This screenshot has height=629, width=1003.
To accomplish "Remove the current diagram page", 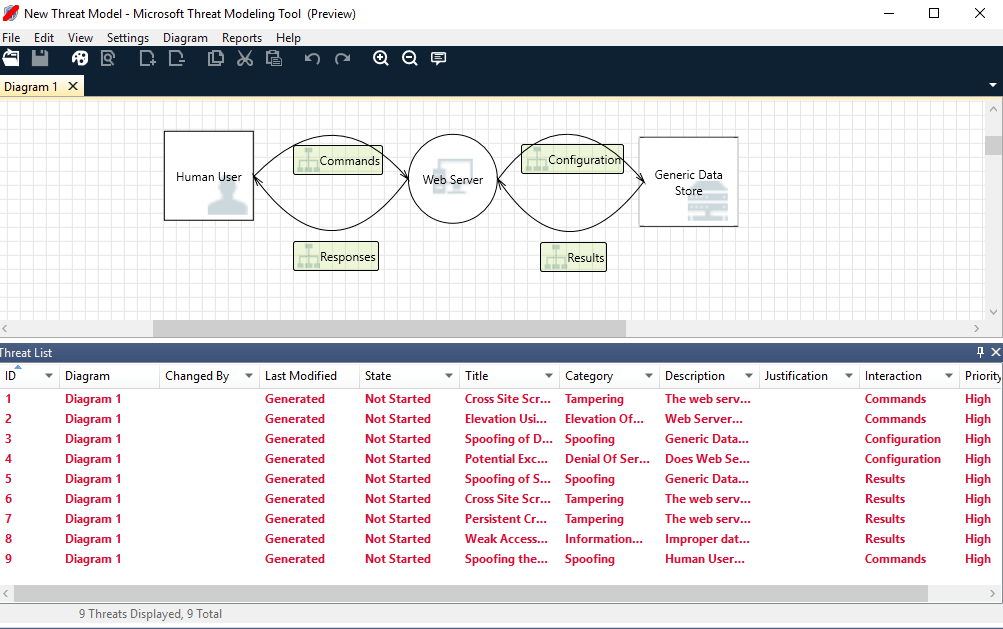I will pyautogui.click(x=178, y=58).
